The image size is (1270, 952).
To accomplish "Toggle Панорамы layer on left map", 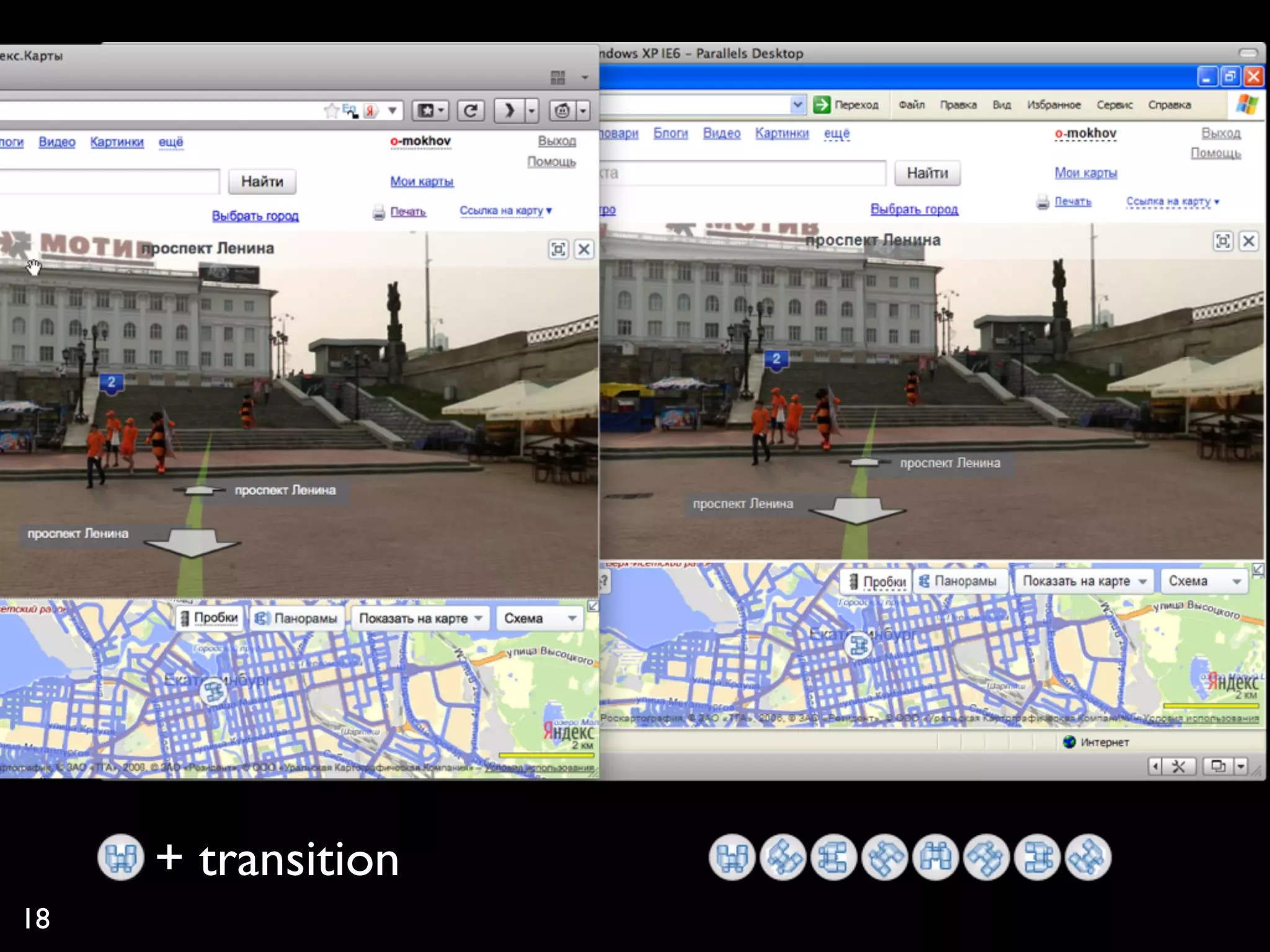I will [x=297, y=618].
